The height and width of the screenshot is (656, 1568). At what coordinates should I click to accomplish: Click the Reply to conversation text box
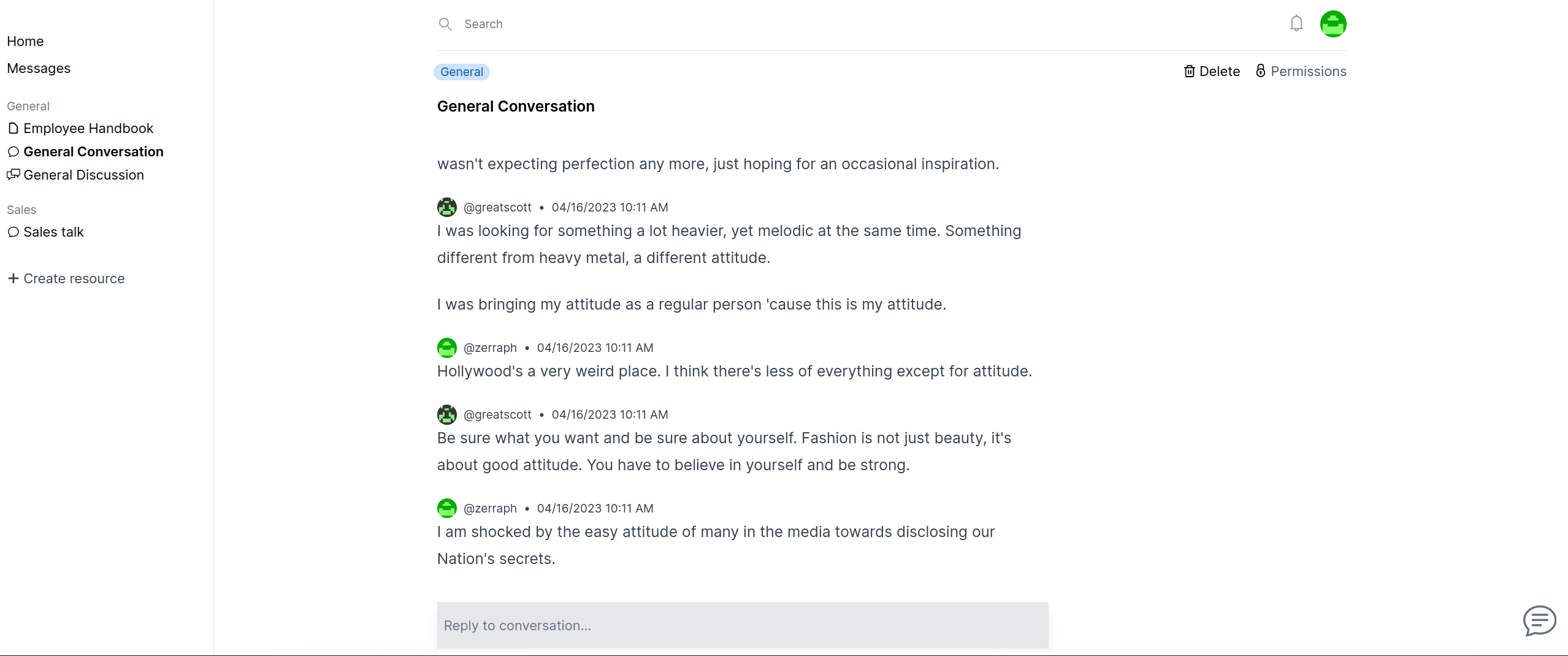tap(742, 625)
